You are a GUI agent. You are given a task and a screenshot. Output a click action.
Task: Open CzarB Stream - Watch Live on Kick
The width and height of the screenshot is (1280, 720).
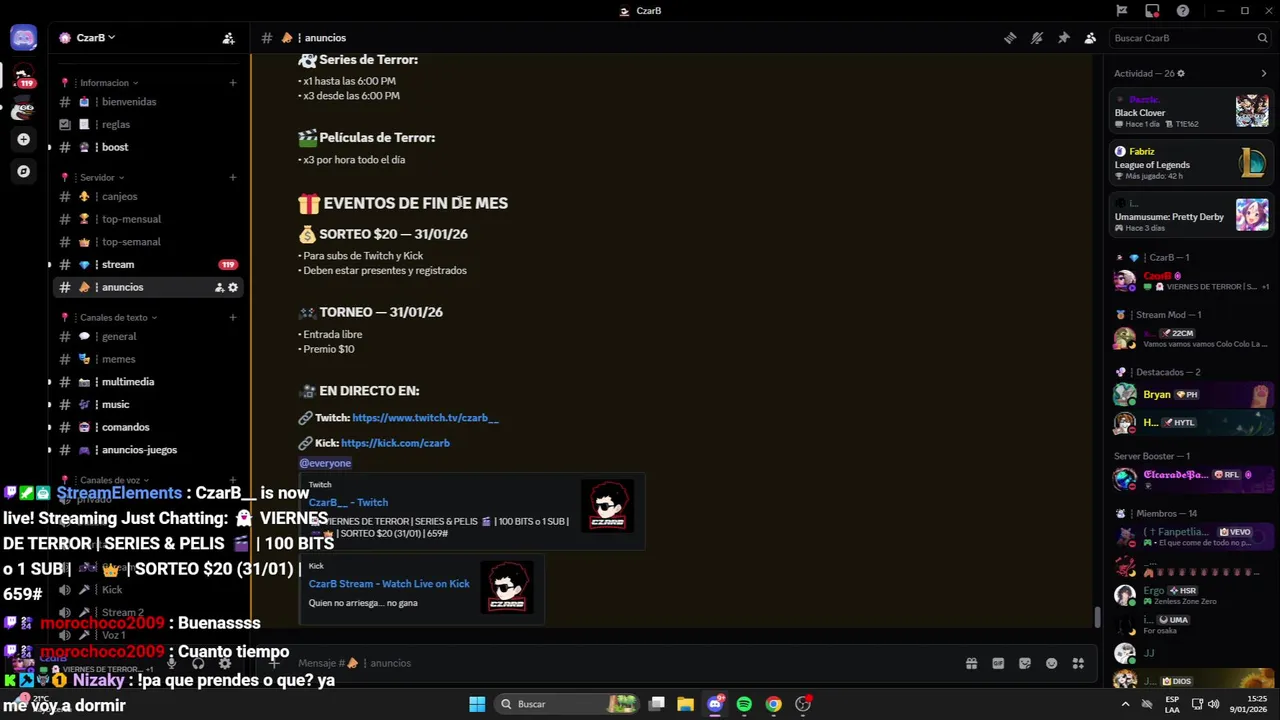389,584
